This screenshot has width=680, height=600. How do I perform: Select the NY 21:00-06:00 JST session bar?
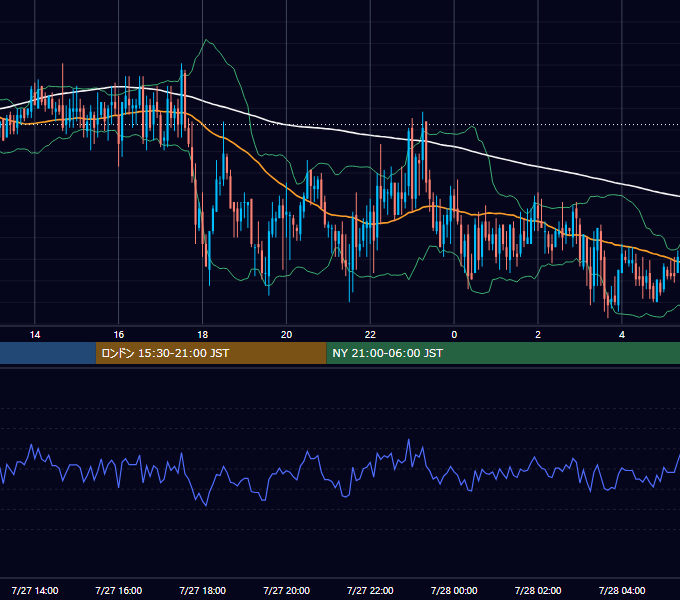tap(503, 353)
